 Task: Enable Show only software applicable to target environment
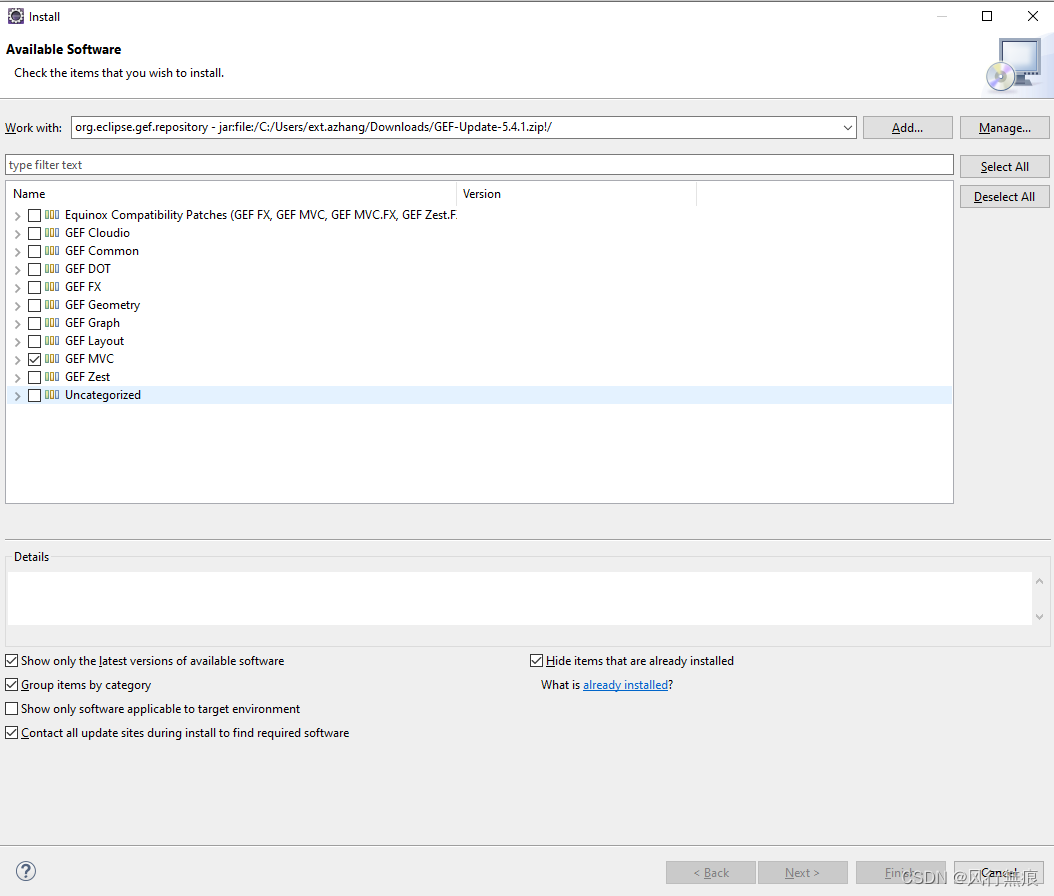pyautogui.click(x=11, y=708)
